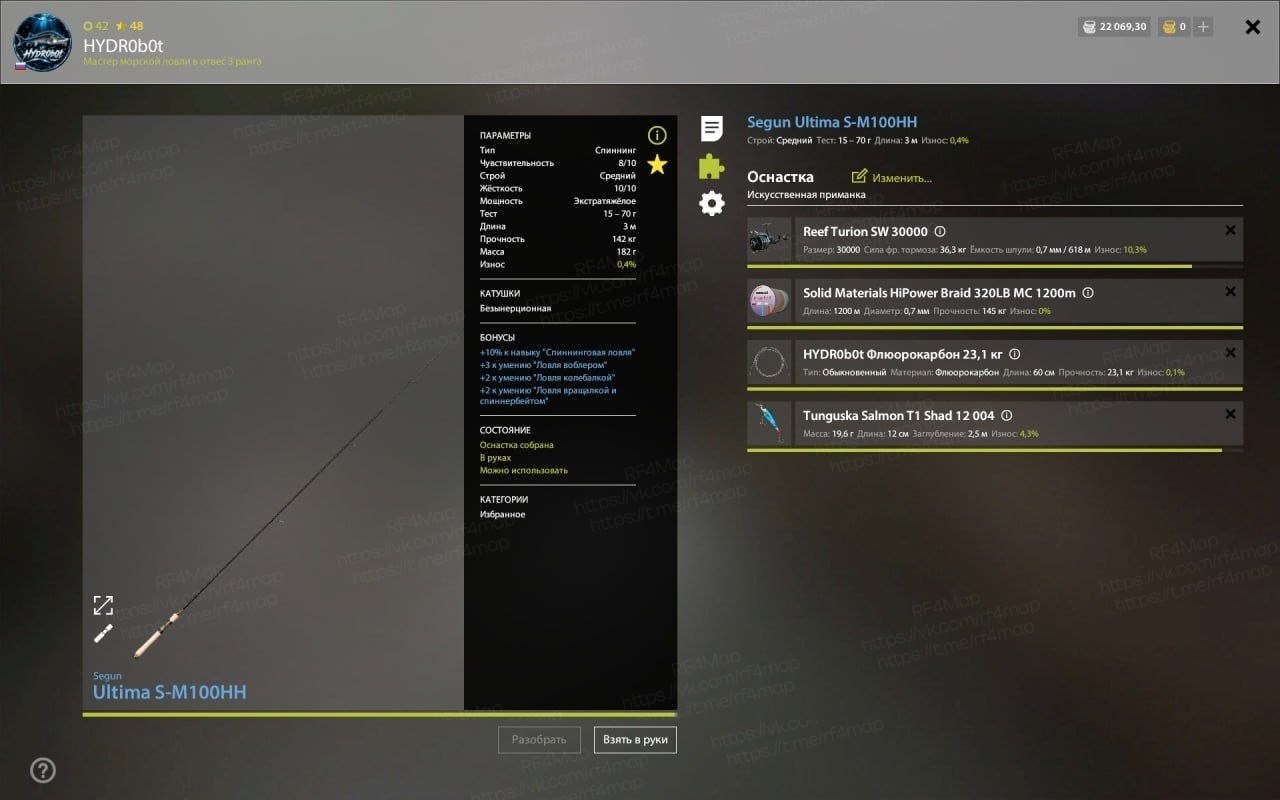Click the Оснастка собрана status text
The image size is (1280, 800).
coord(516,445)
